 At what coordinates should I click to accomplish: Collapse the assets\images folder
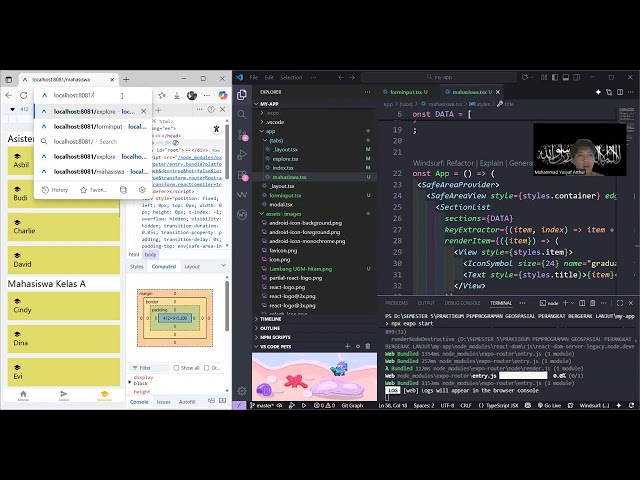pos(314,214)
